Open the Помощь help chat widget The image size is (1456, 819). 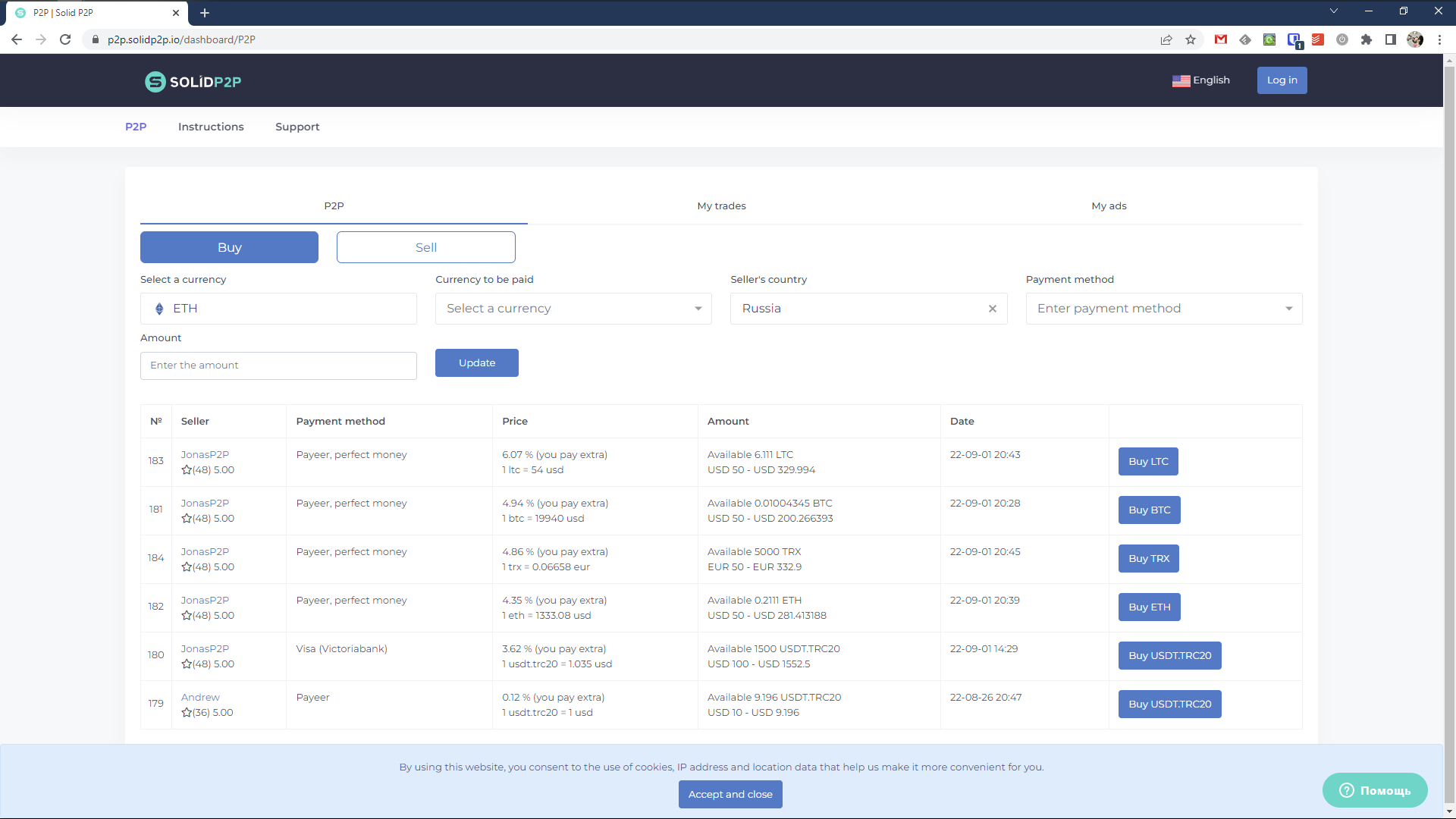[1374, 790]
